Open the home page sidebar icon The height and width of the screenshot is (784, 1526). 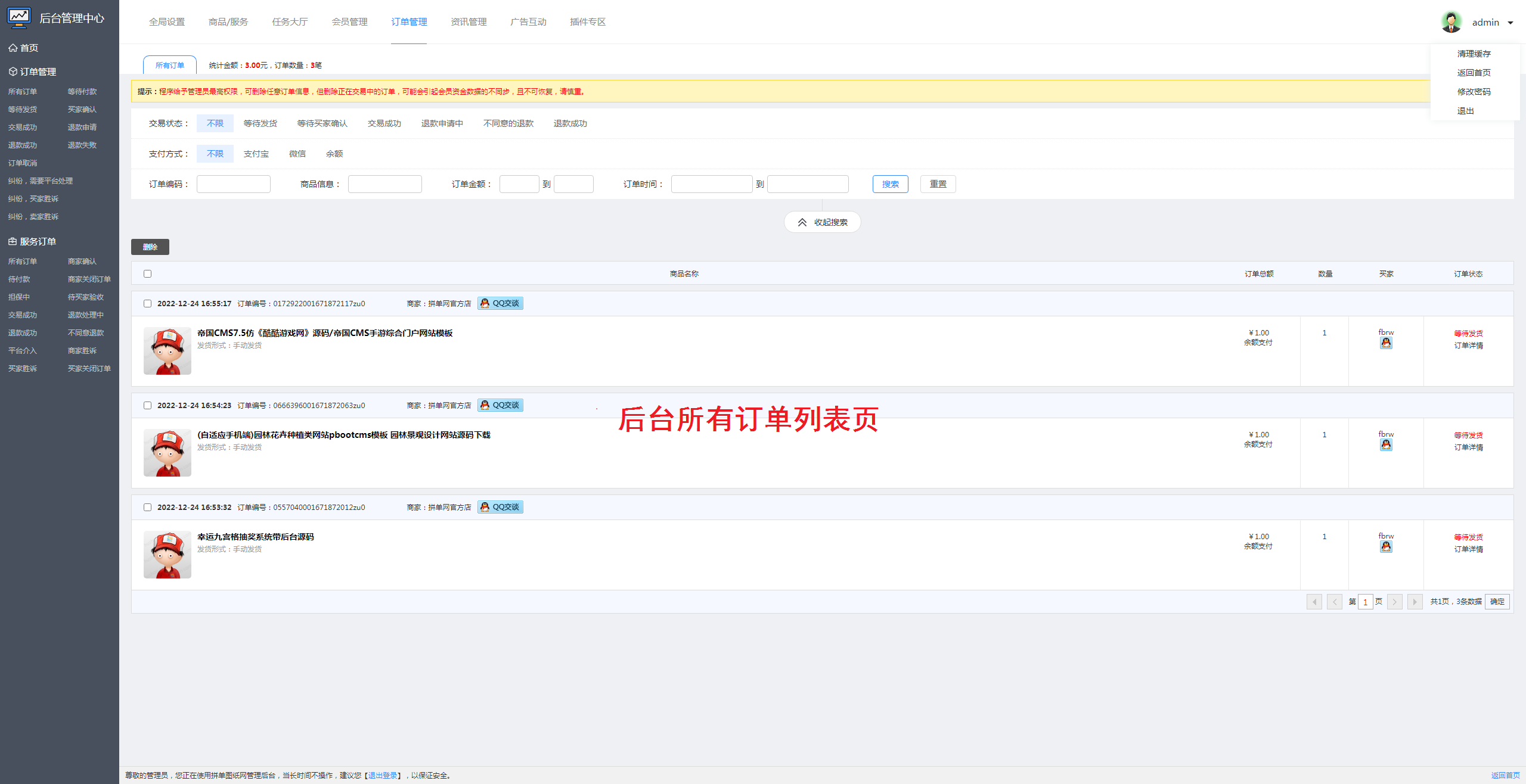point(13,48)
